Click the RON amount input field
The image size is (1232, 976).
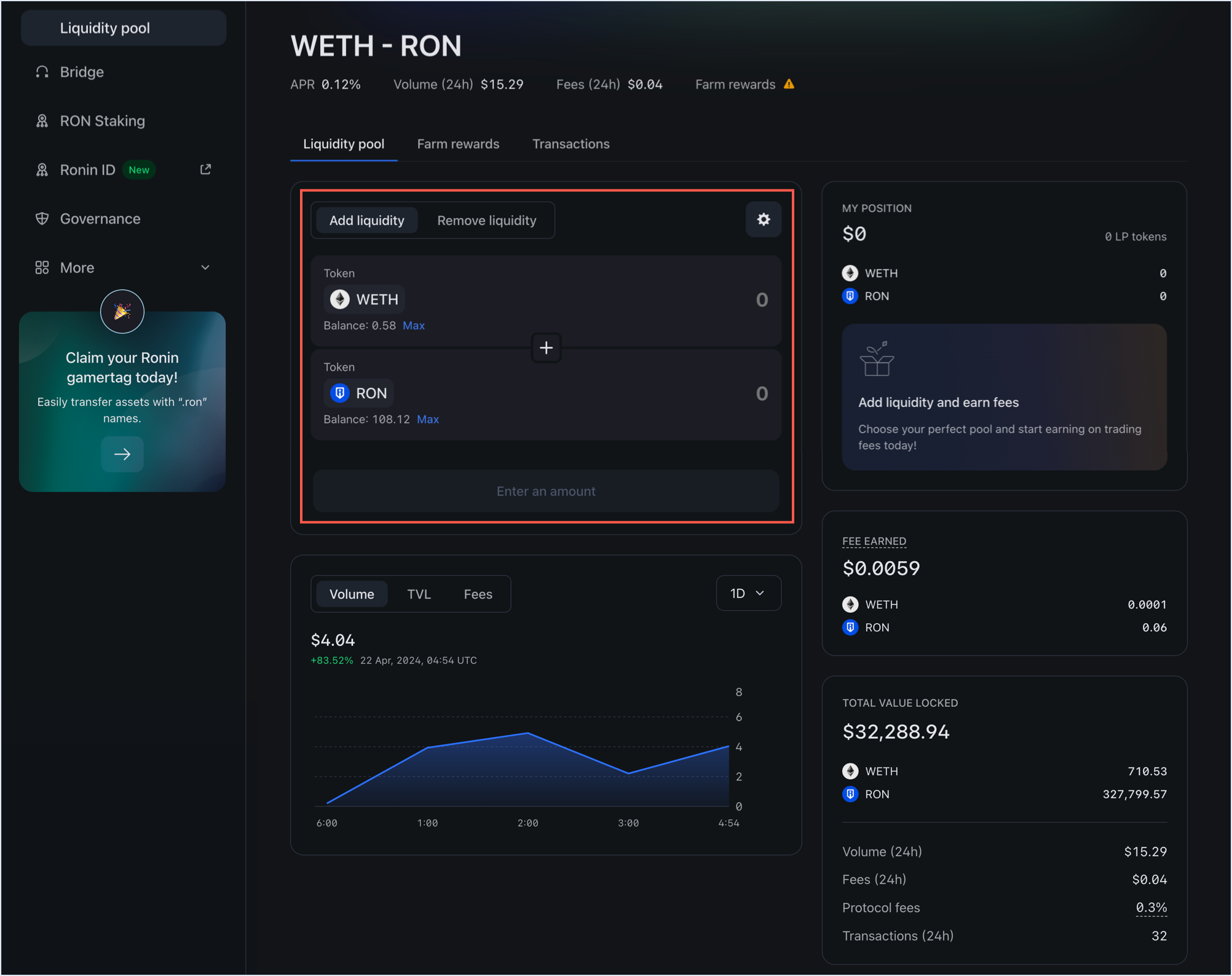coord(762,393)
